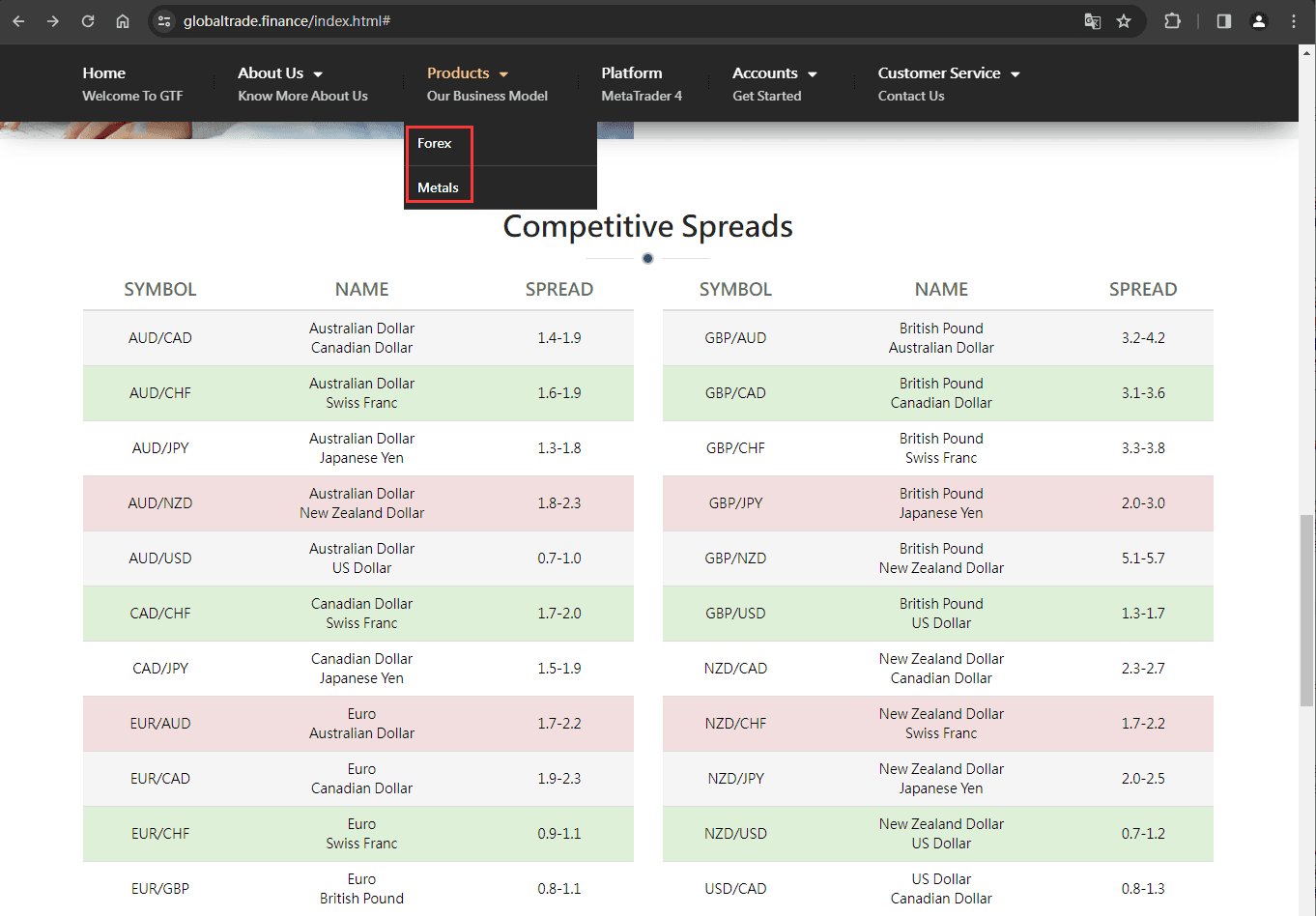Go back to the previous page

[18, 21]
